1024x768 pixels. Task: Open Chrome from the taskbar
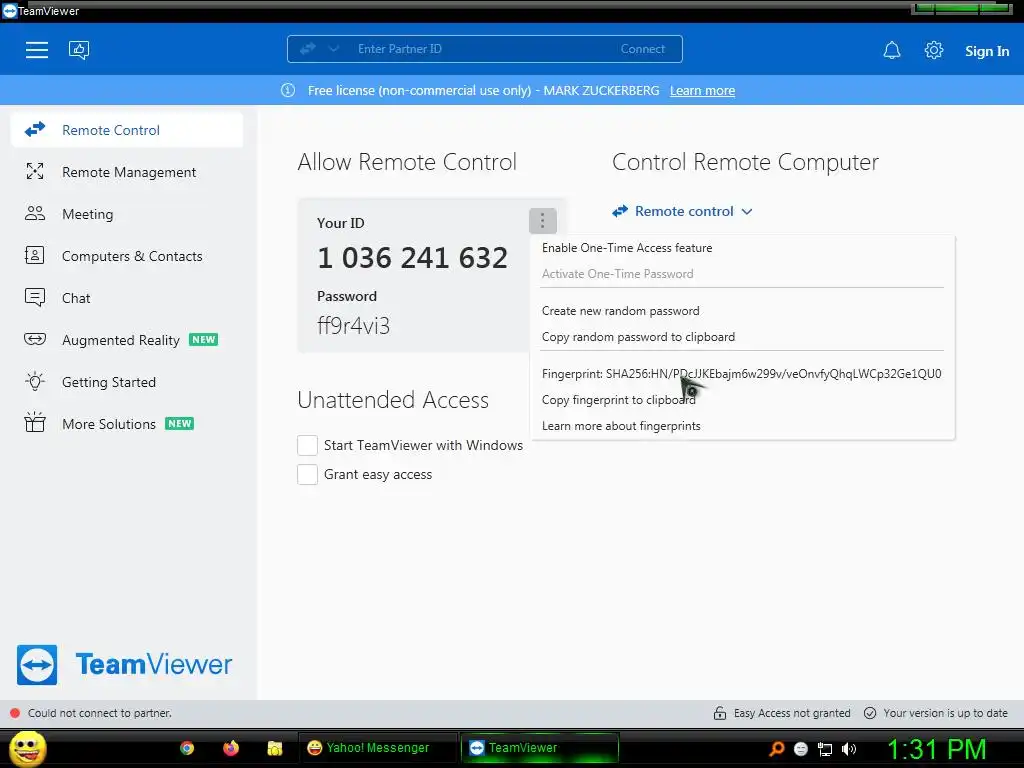[187, 748]
